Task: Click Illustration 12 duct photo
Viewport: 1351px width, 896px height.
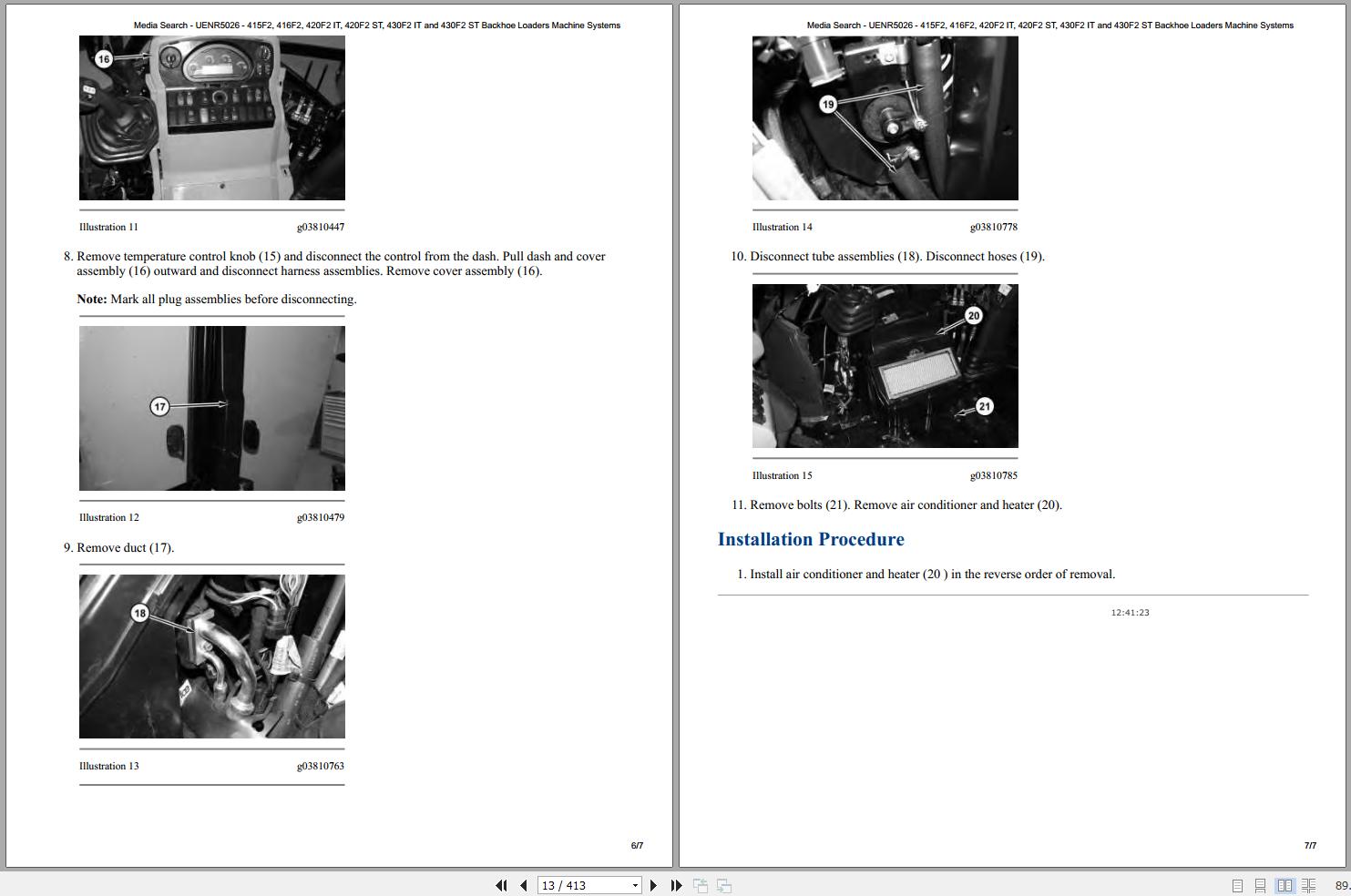Action: [211, 408]
